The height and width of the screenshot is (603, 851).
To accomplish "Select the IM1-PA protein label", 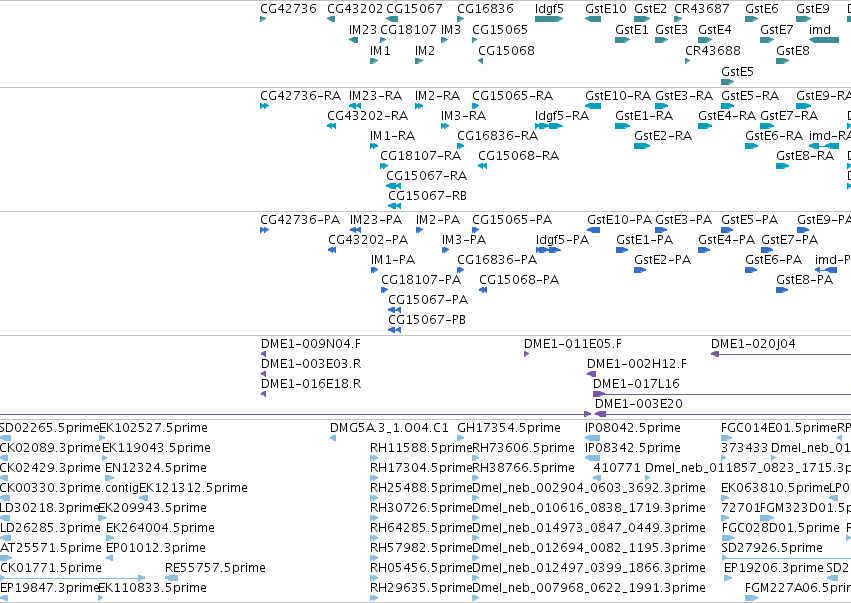I will coord(393,260).
